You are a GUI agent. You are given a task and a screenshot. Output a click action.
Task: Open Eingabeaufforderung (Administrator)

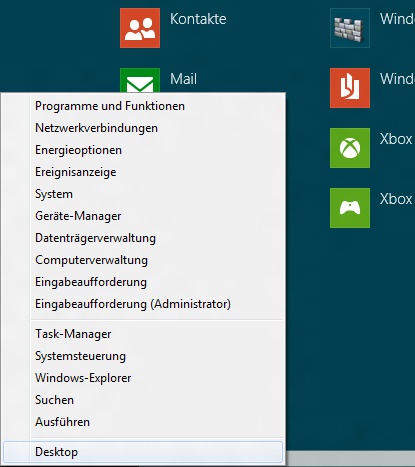143,304
